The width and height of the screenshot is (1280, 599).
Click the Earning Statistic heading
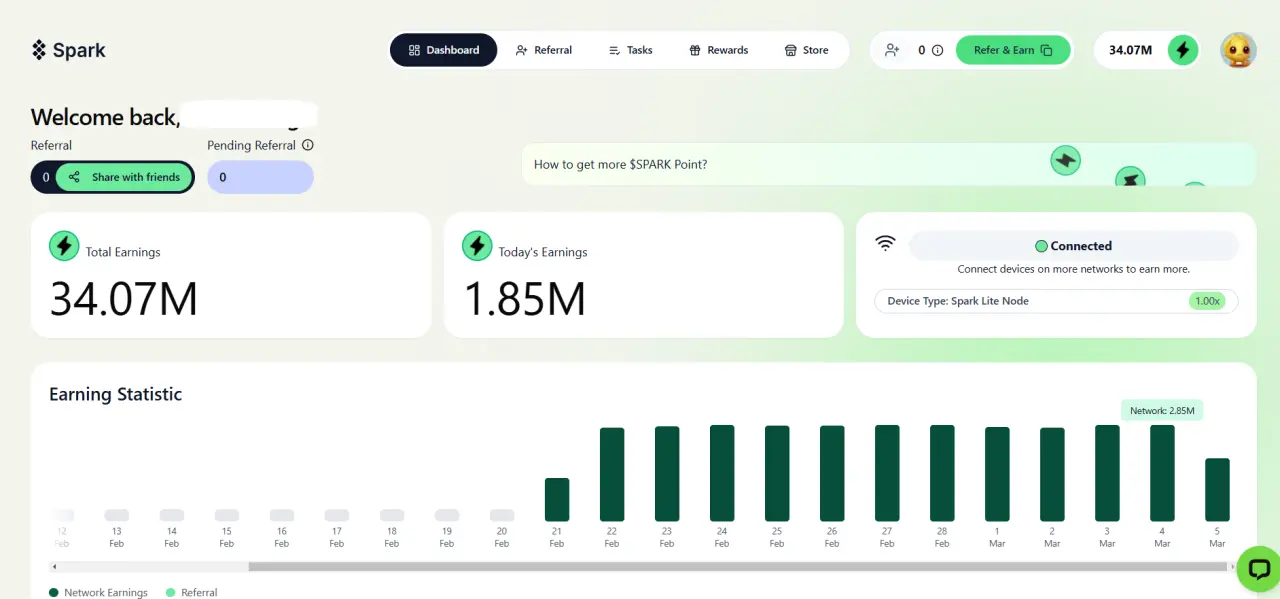point(116,394)
